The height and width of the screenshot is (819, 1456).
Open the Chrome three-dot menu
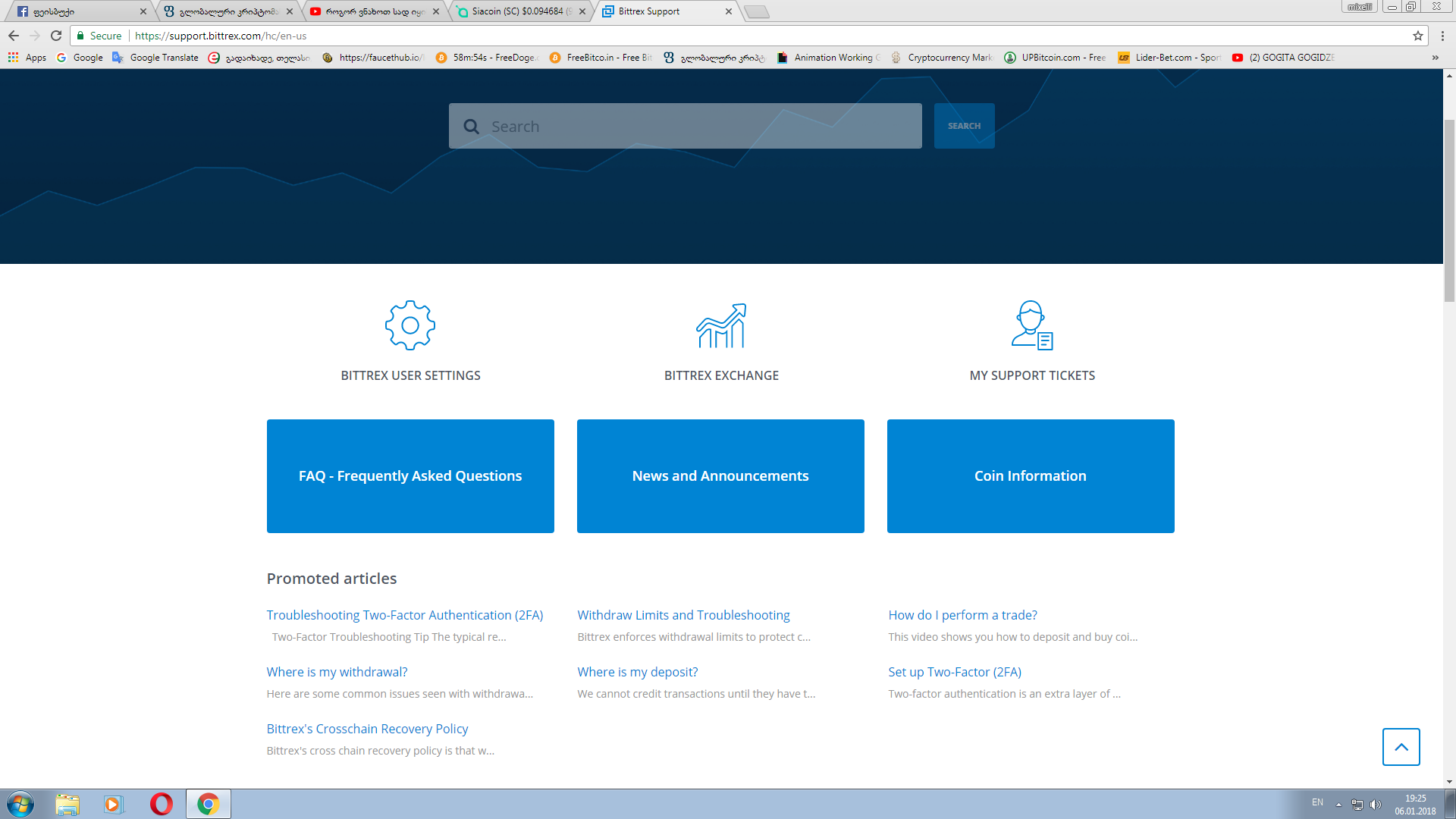click(1442, 36)
